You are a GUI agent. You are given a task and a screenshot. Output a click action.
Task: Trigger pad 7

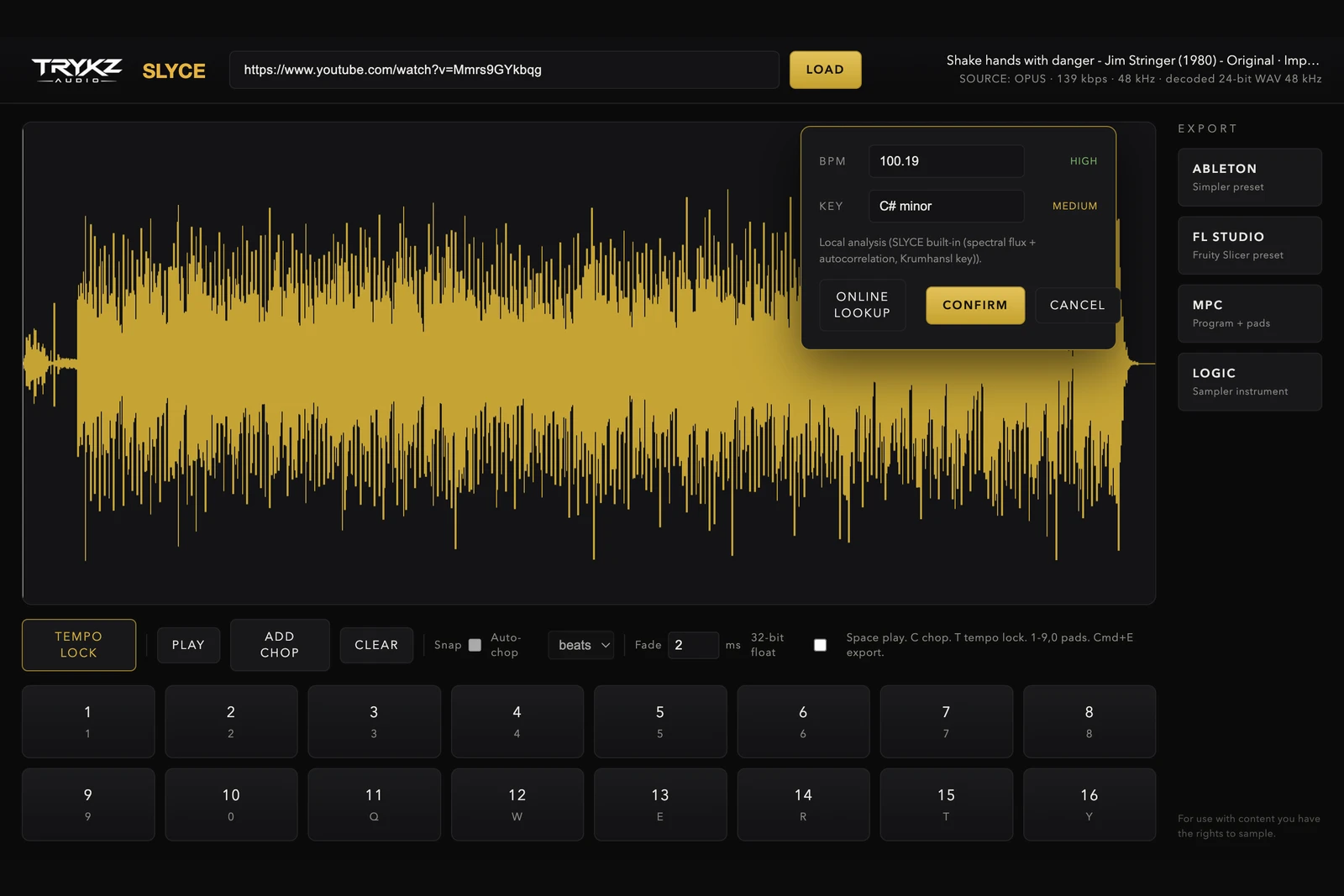coord(947,721)
